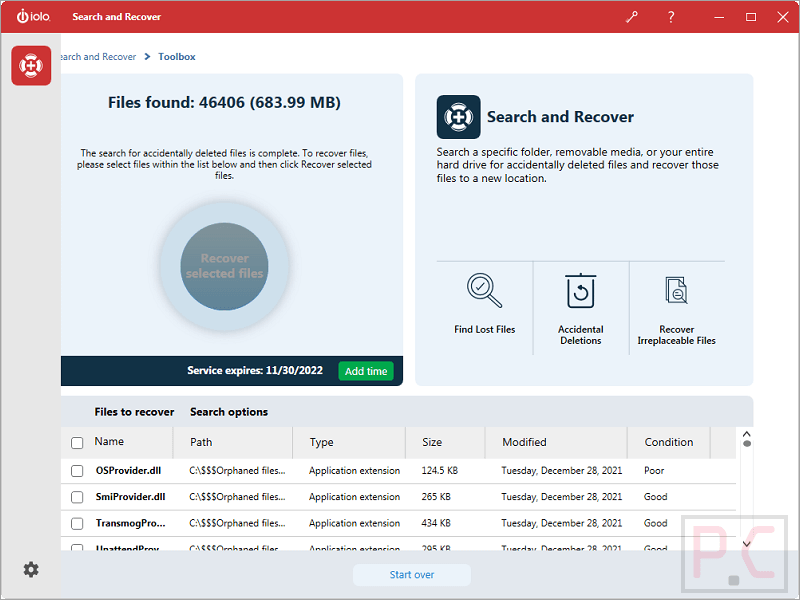800x600 pixels.
Task: Click the green Add time button
Action: pyautogui.click(x=366, y=371)
